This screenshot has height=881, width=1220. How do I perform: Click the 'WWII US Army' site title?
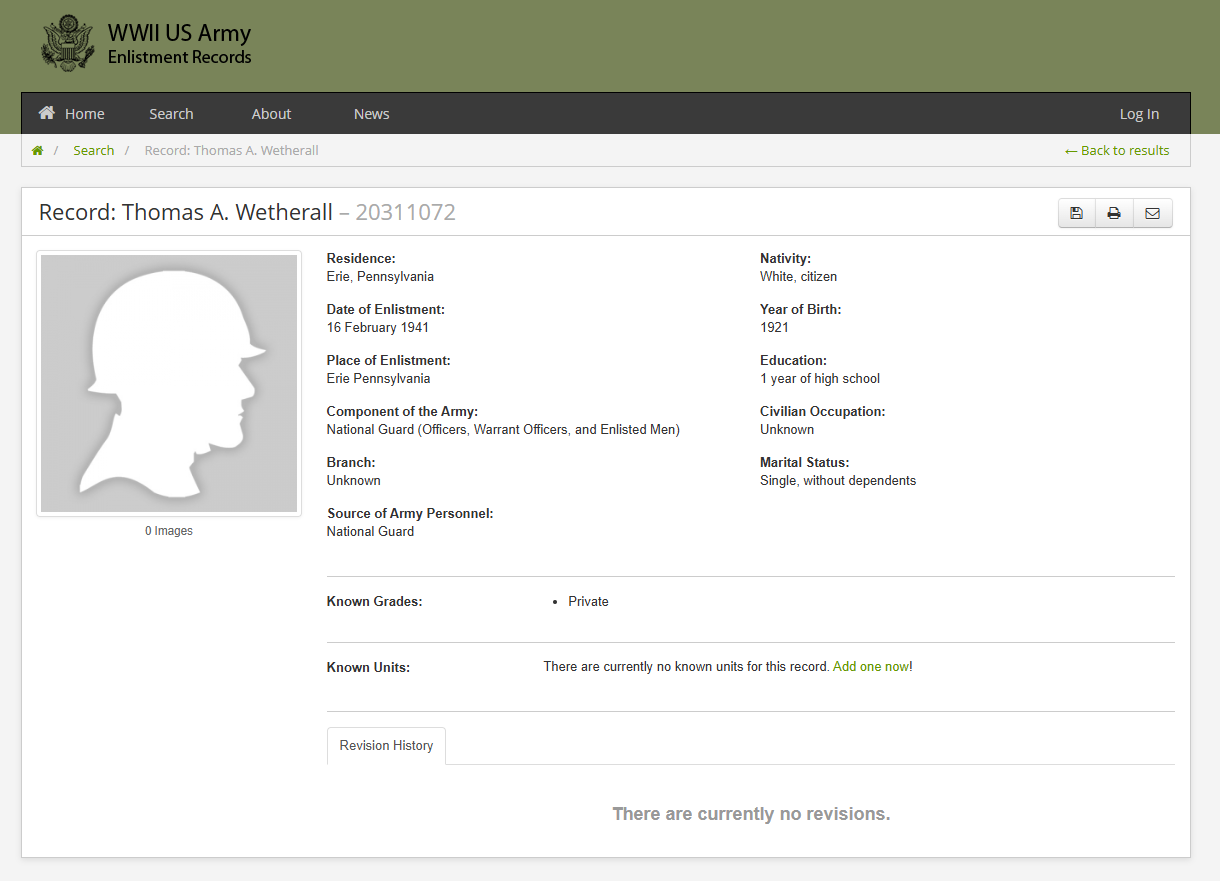[179, 35]
